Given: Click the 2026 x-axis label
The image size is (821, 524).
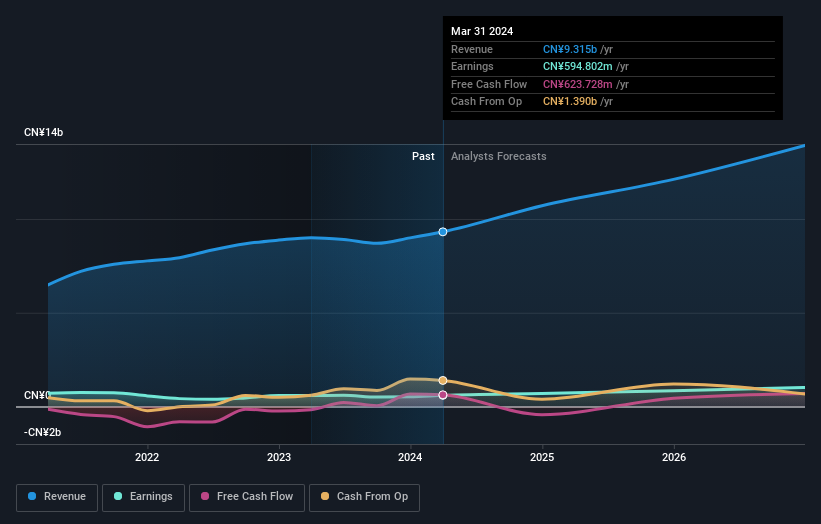Looking at the screenshot, I should click(x=674, y=458).
